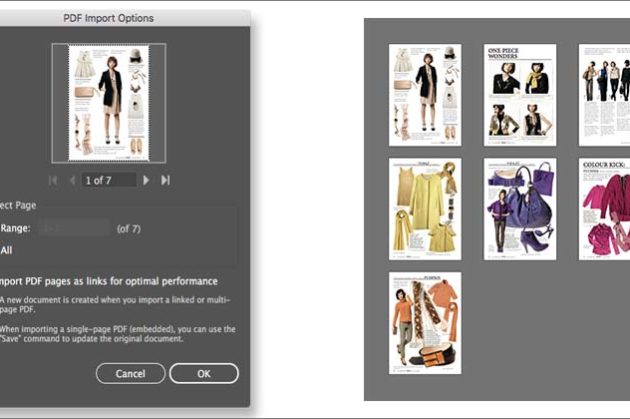Select the 'Colour Kick' page artboard
This screenshot has width=630, height=419.
coord(604,208)
